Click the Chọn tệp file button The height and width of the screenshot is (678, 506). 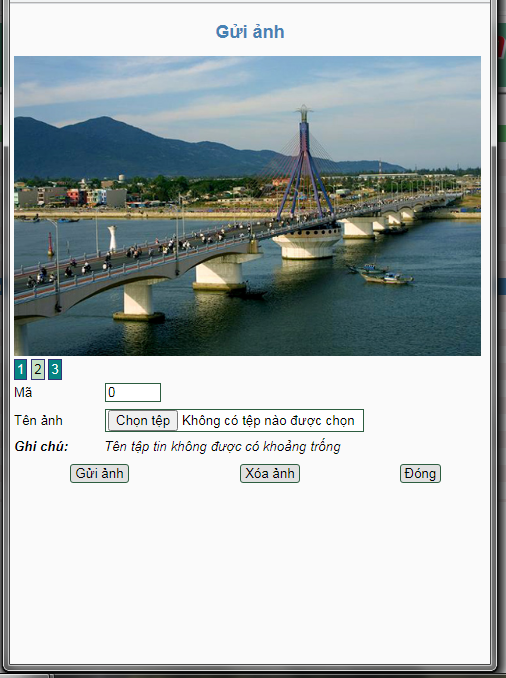(143, 420)
